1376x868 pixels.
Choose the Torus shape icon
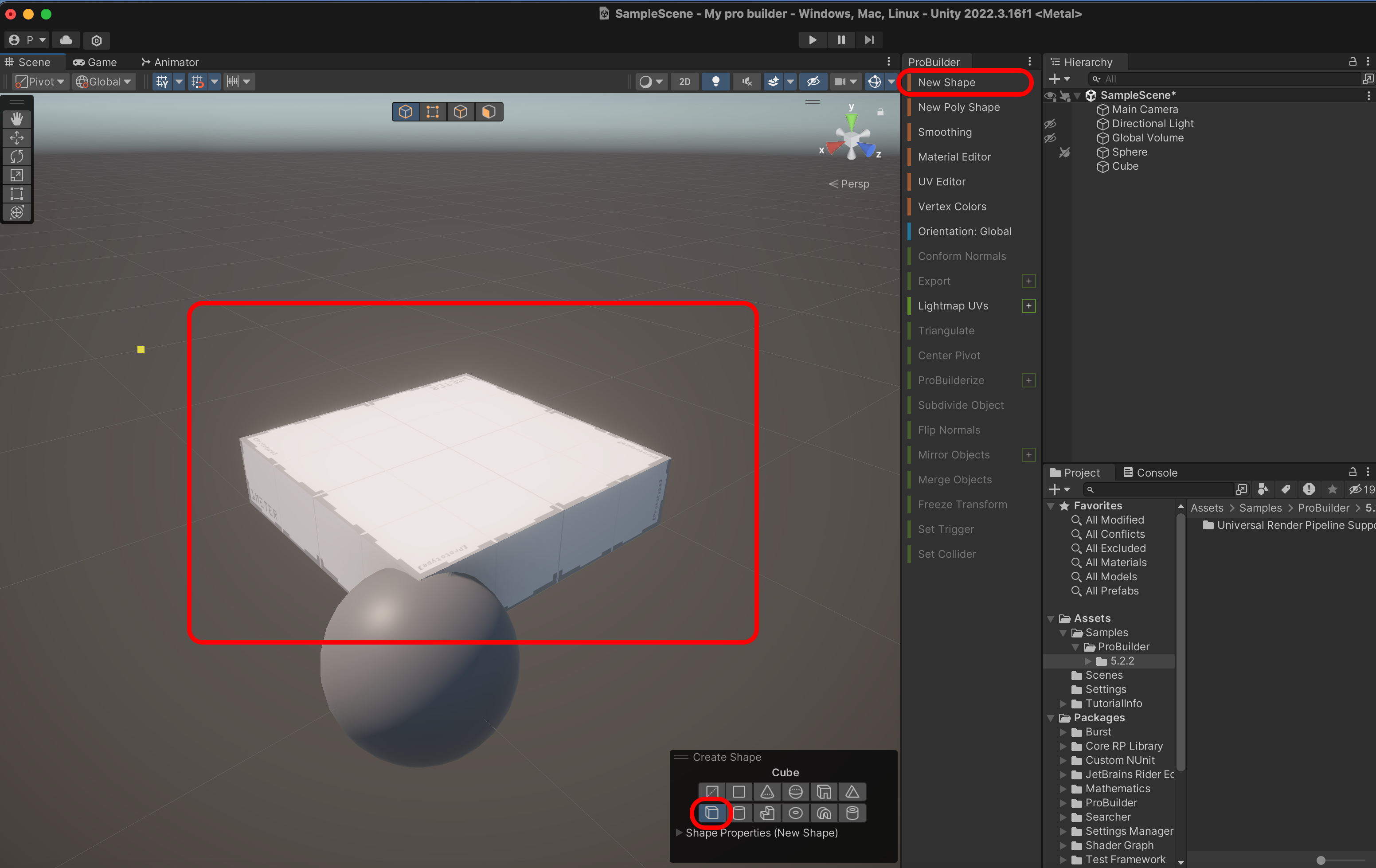coord(795,813)
